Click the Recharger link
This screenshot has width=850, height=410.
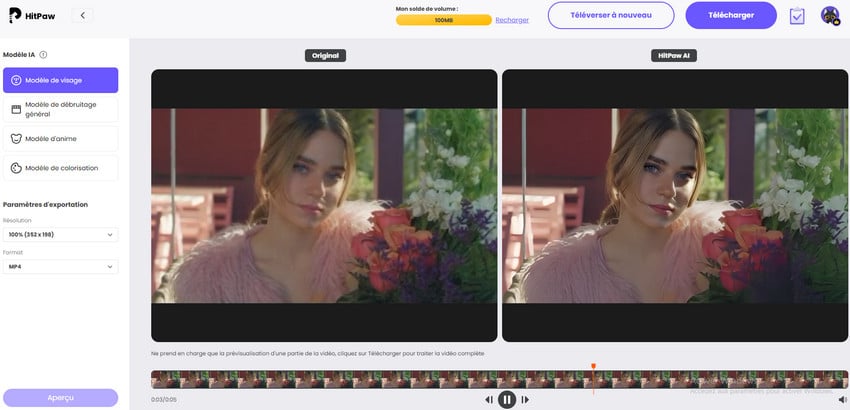(512, 20)
